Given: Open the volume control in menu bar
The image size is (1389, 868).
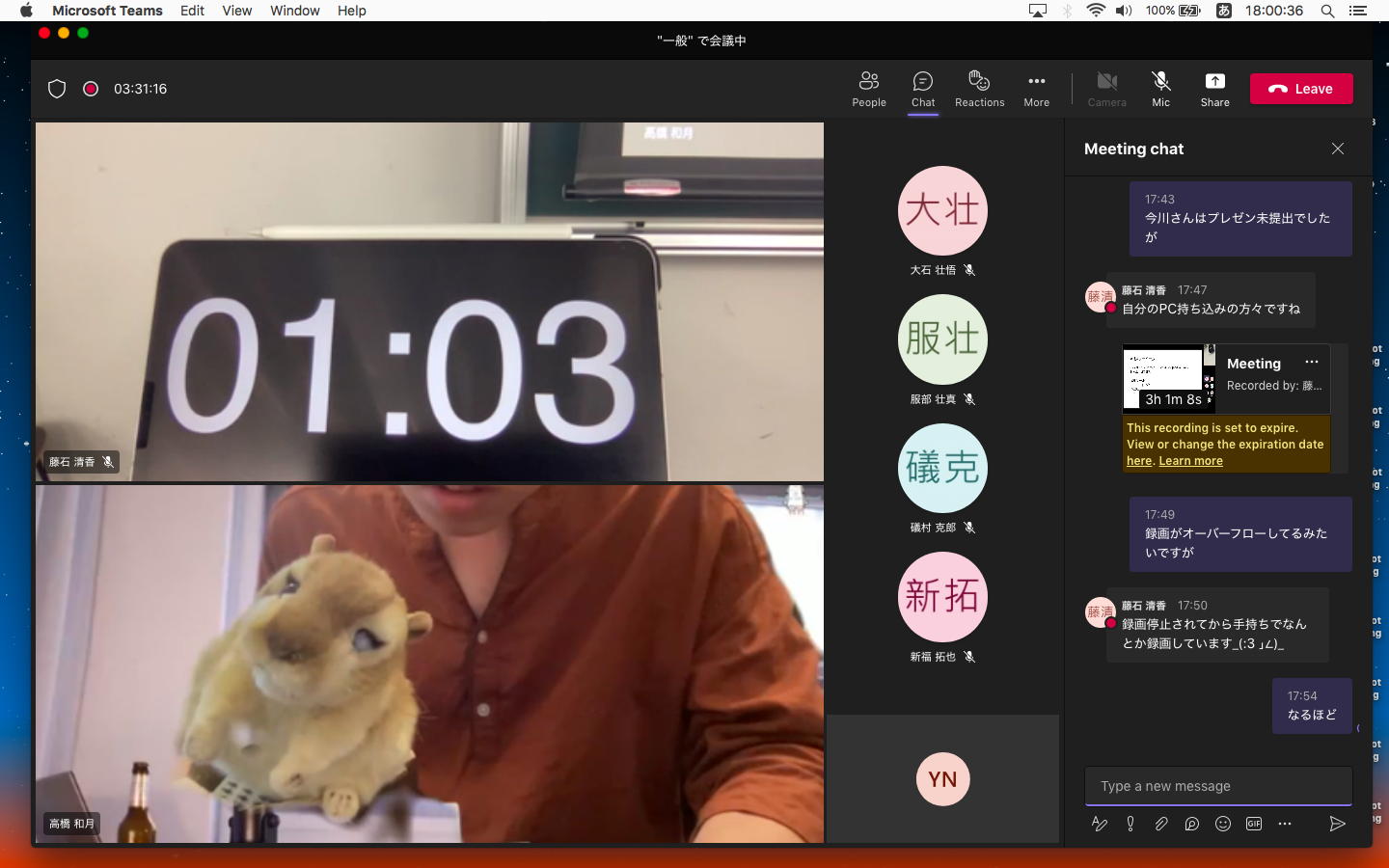Looking at the screenshot, I should 1124,11.
